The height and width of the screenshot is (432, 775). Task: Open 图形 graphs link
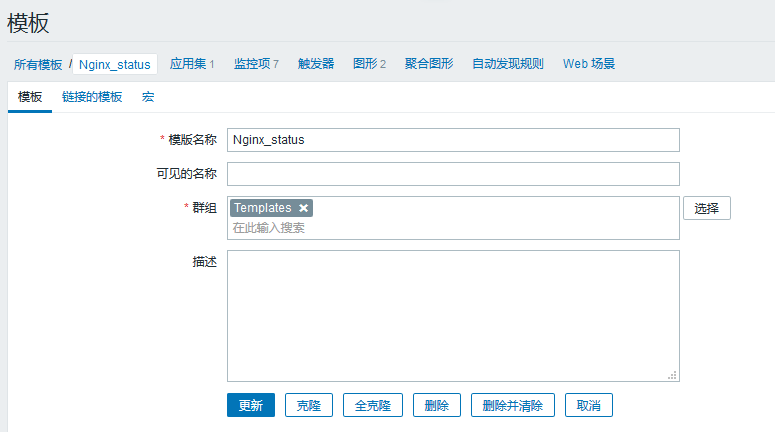pos(365,64)
